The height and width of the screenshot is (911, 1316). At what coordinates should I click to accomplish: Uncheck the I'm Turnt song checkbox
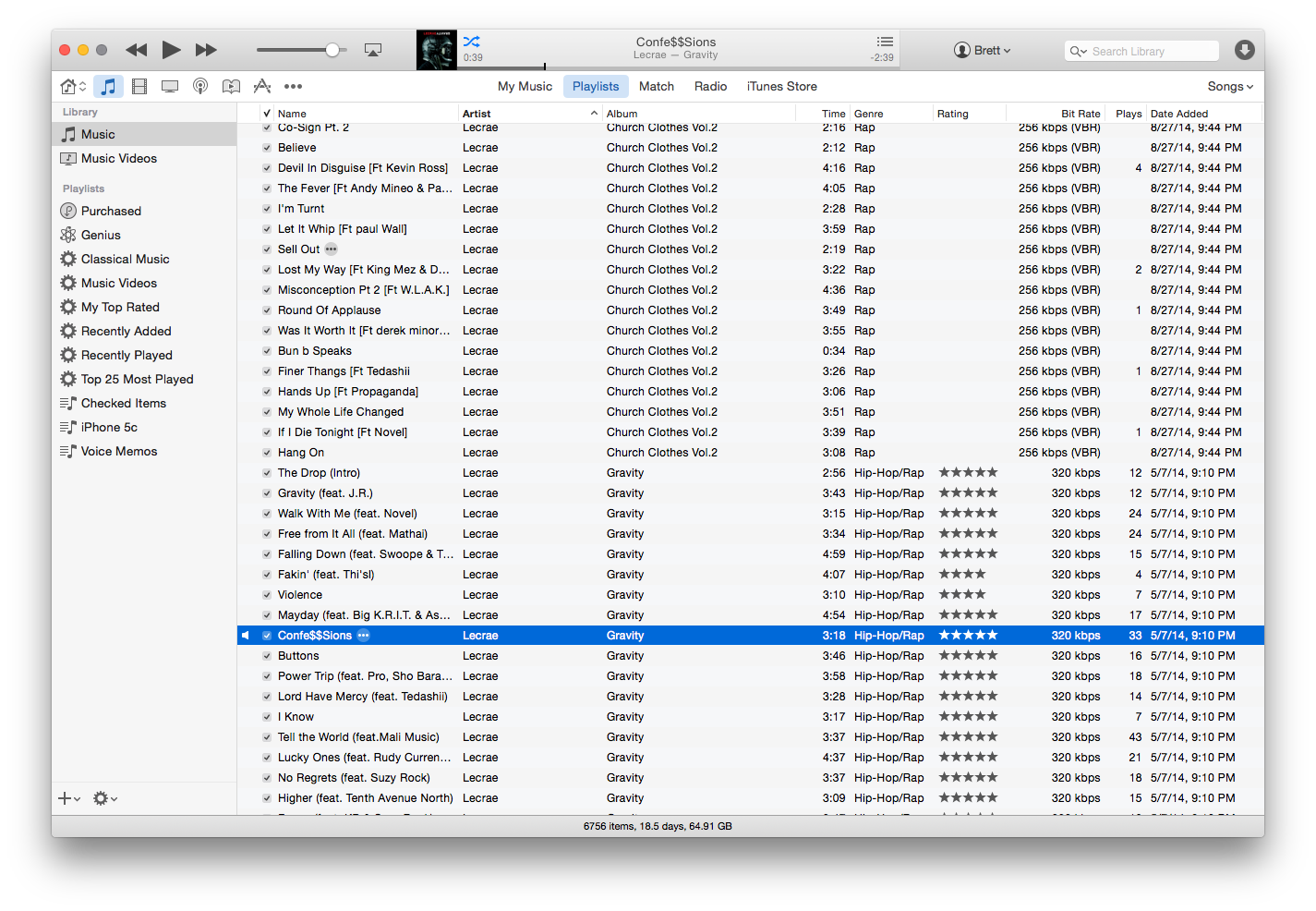[267, 209]
